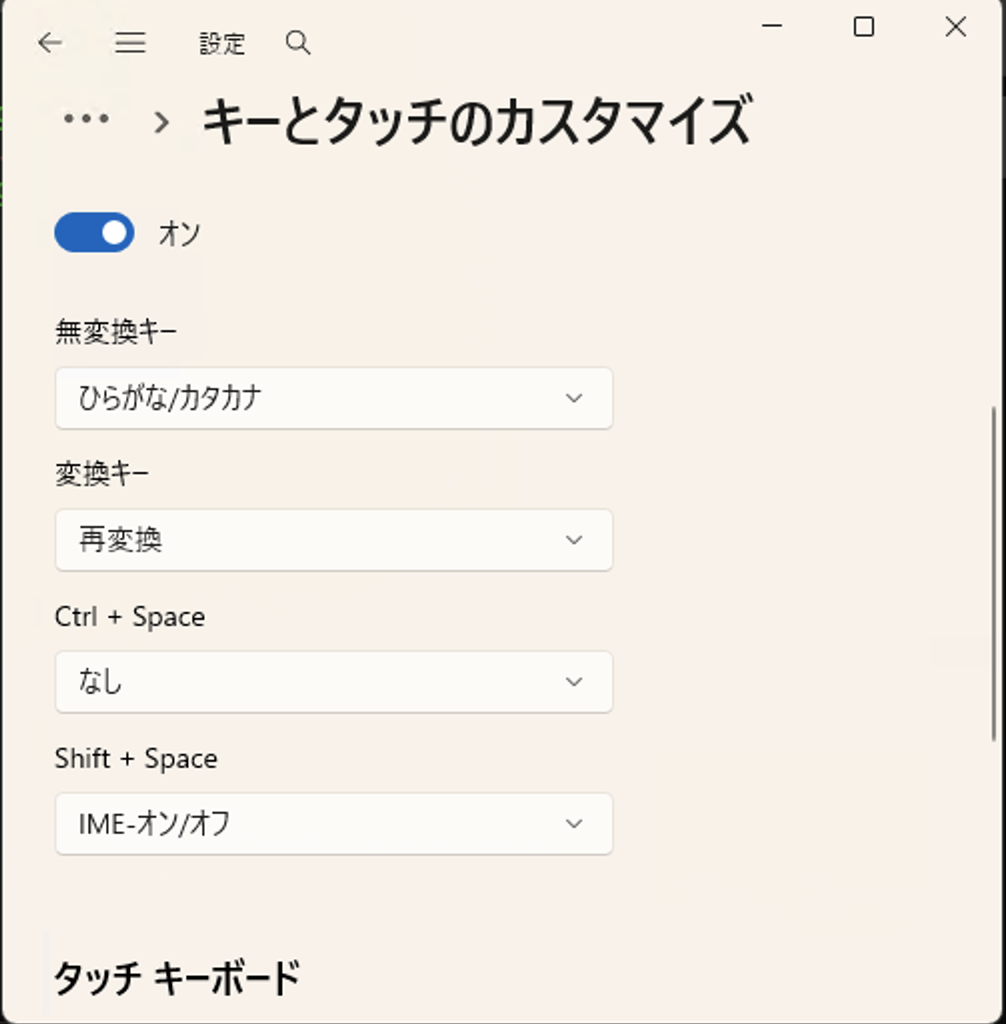This screenshot has width=1006, height=1024.
Task: Navigate back using the back arrow
Action: click(x=50, y=43)
